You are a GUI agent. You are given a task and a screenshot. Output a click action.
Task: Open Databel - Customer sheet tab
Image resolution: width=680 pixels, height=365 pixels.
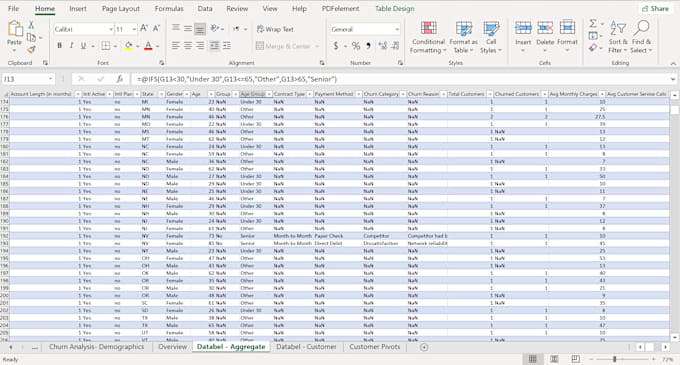click(306, 347)
